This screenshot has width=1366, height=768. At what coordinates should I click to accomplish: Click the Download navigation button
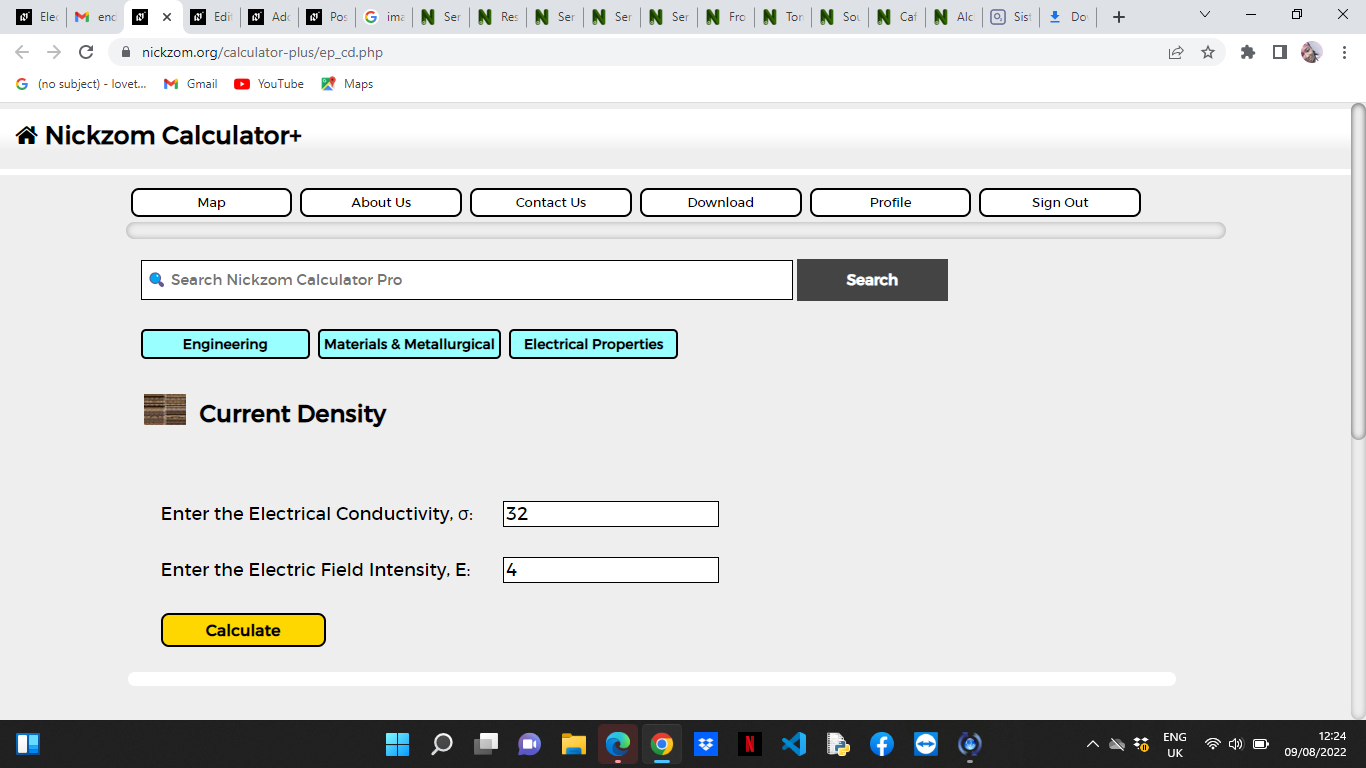pyautogui.click(x=721, y=202)
